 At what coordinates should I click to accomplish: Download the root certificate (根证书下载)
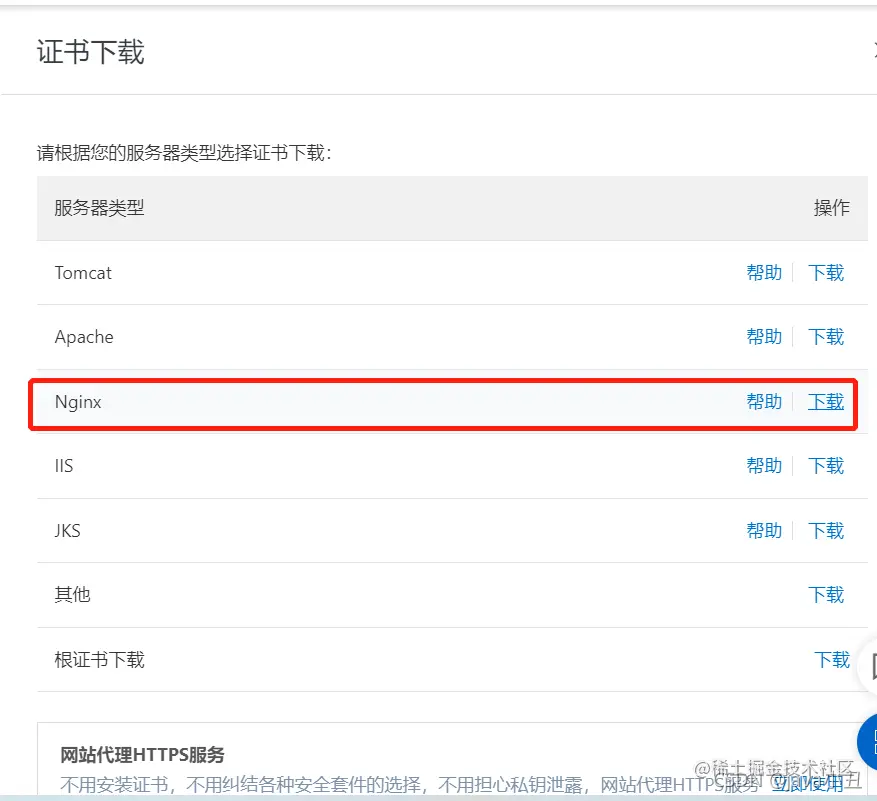pos(832,660)
